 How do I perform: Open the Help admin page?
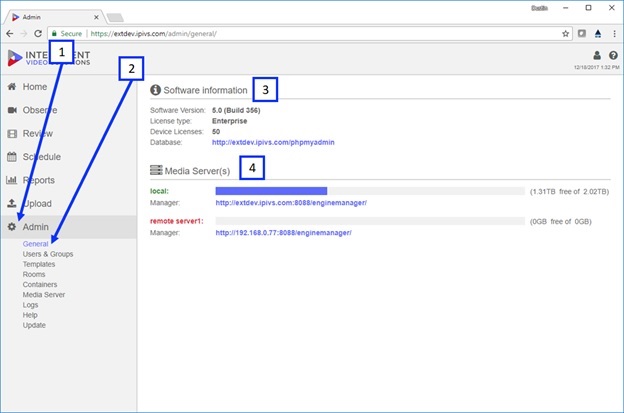coord(30,315)
